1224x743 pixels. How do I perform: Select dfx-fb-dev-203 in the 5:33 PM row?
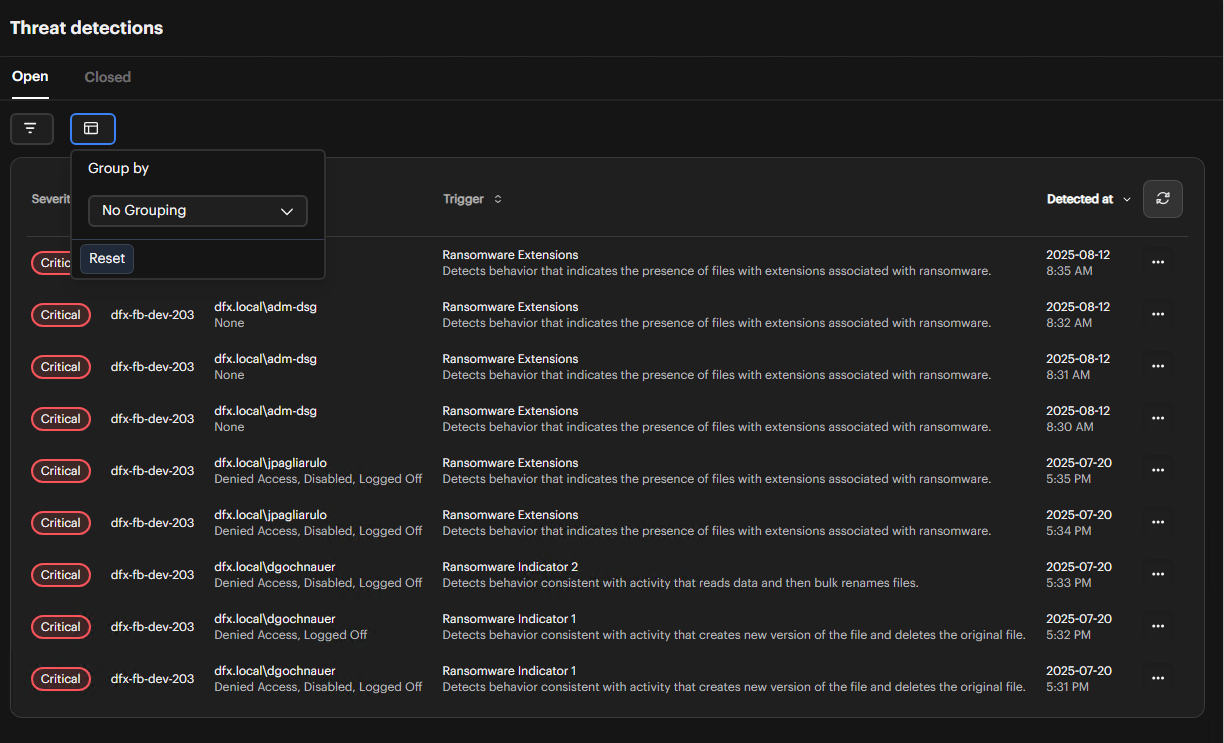pyautogui.click(x=152, y=575)
